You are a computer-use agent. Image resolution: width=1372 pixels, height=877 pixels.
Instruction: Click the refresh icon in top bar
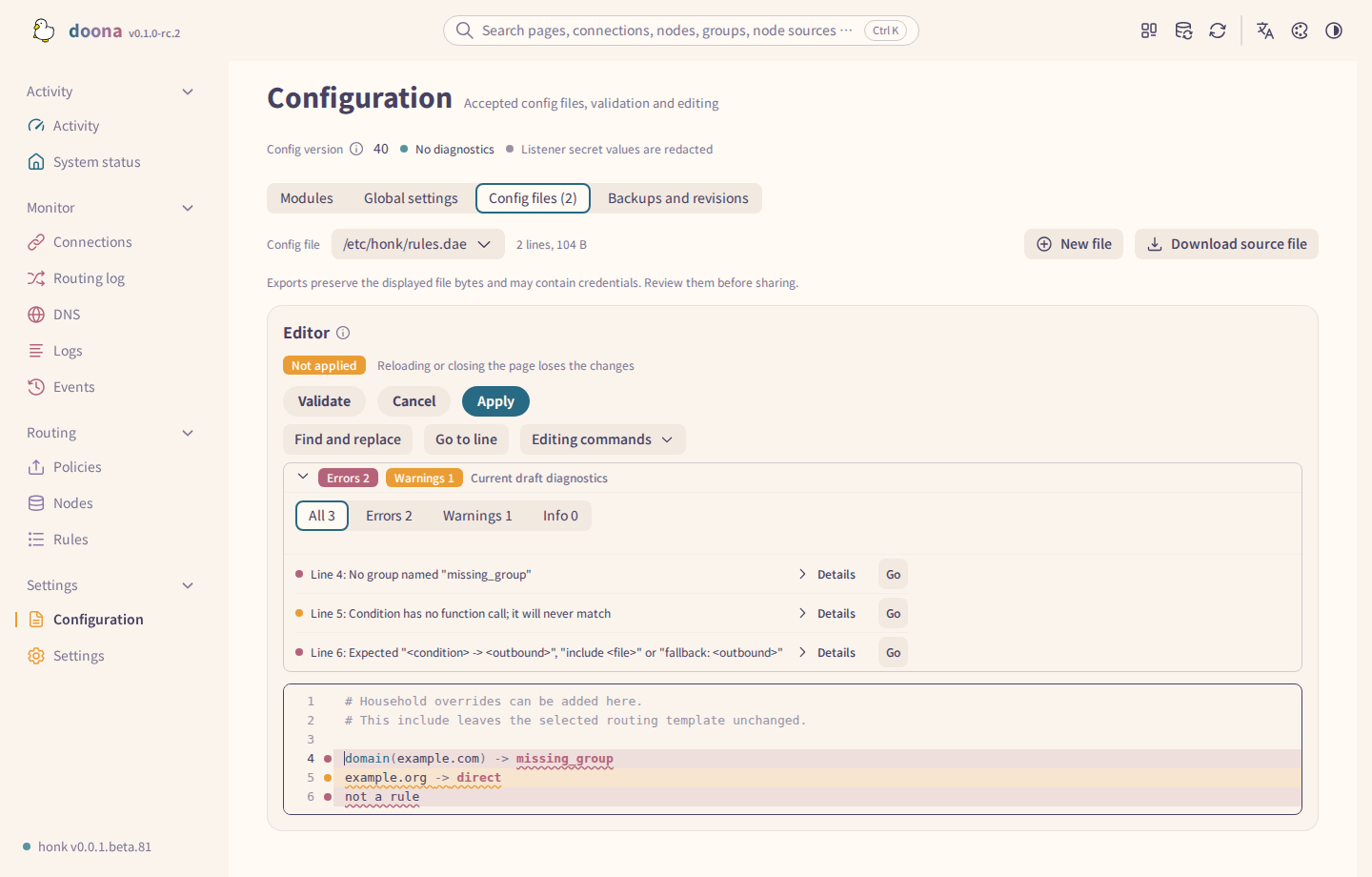[1218, 31]
